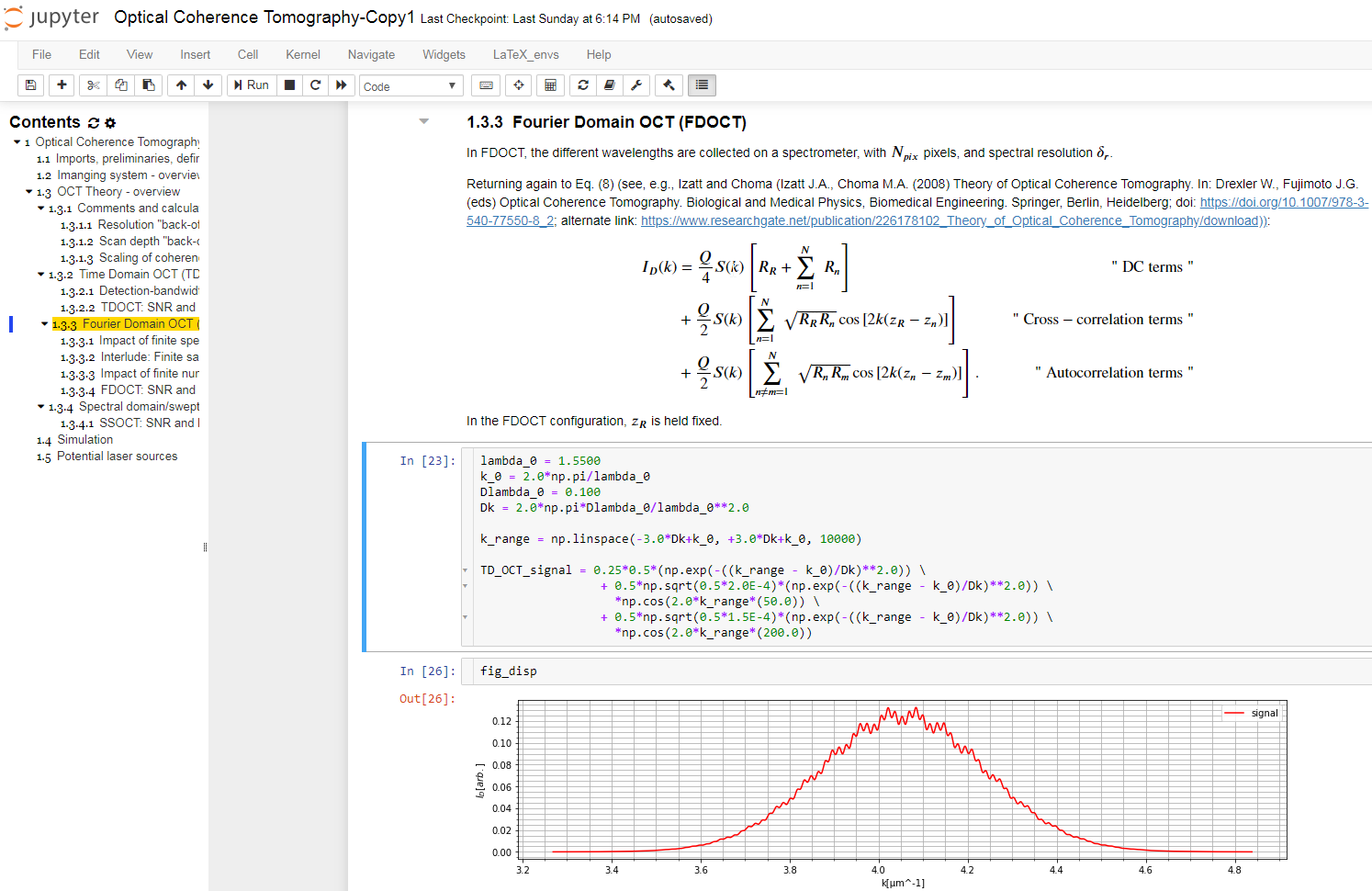This screenshot has height=891, width=1372.
Task: Save the notebook using the save icon
Action: (30, 85)
